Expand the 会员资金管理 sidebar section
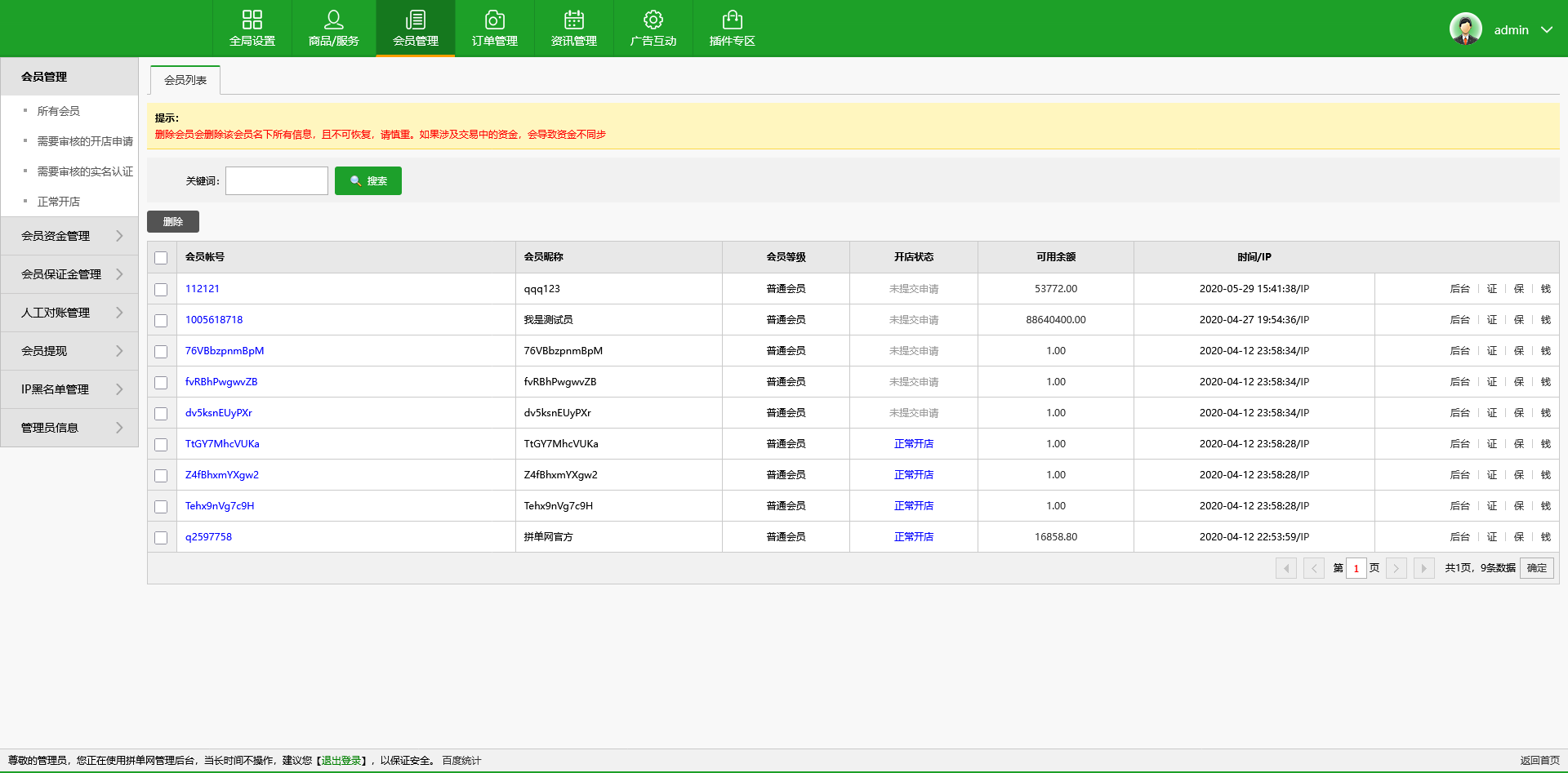This screenshot has width=1568, height=773. [x=69, y=236]
